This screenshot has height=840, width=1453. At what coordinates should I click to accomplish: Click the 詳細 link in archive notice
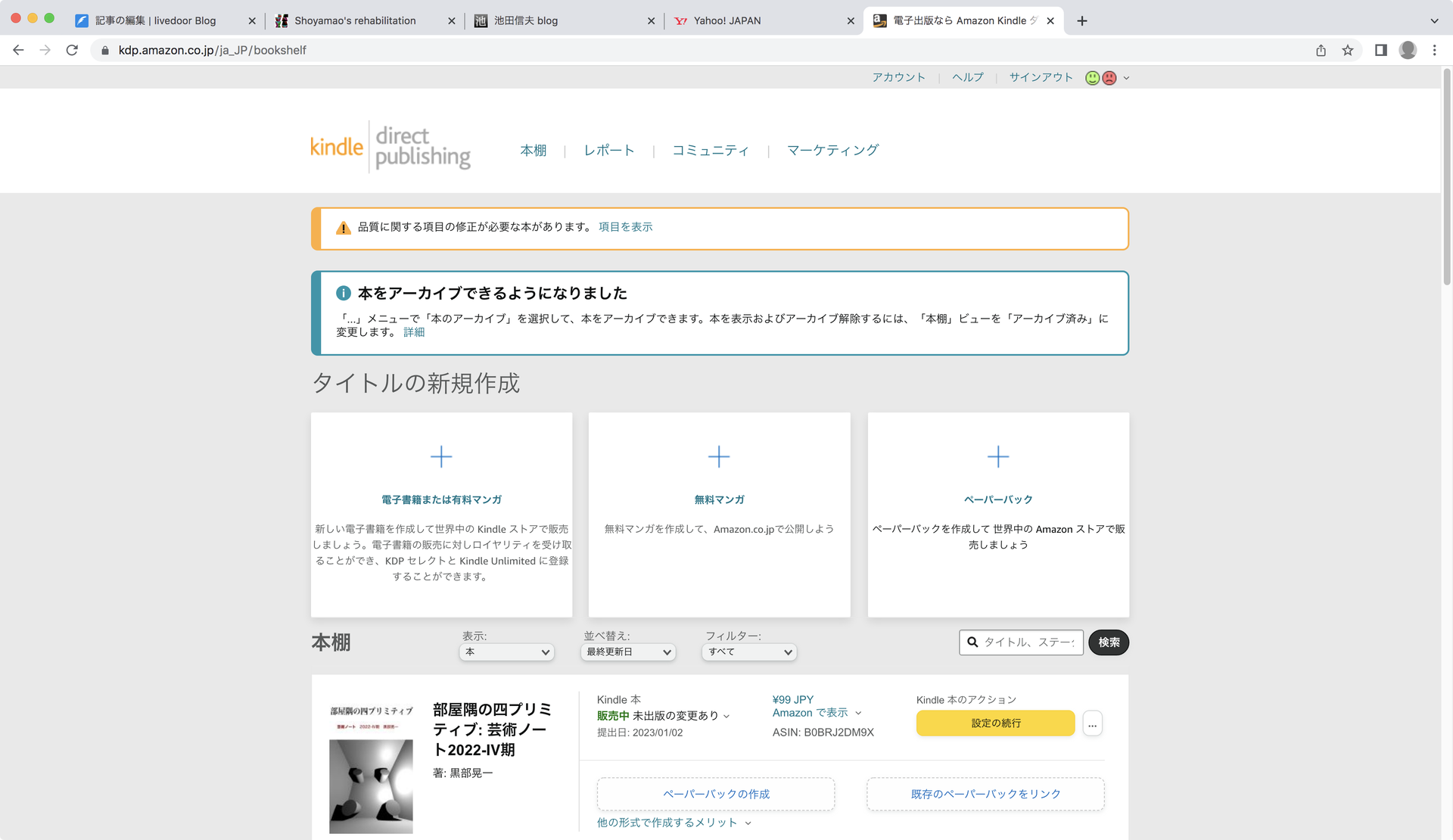point(414,332)
